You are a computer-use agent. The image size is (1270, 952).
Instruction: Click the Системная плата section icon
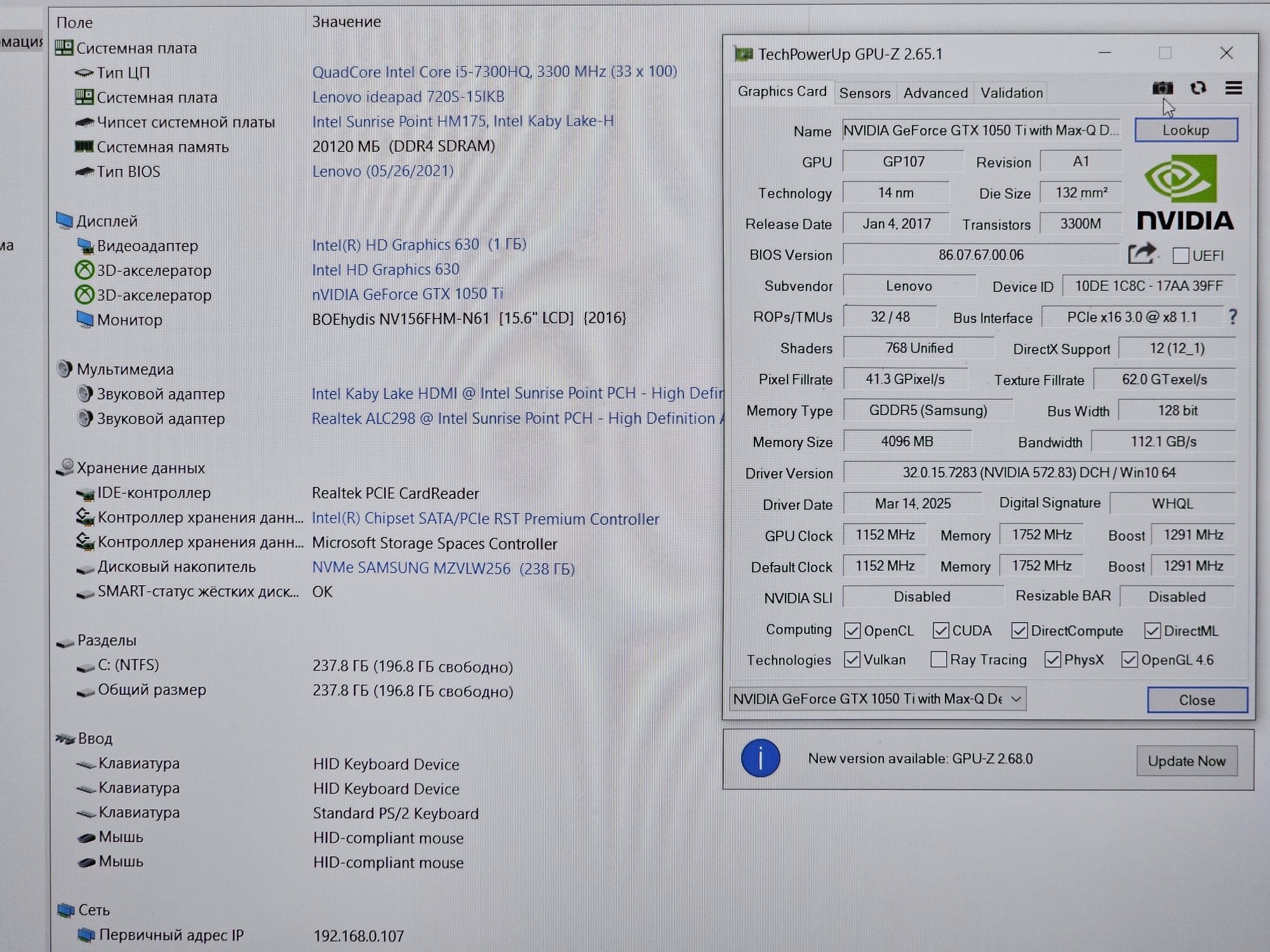click(64, 48)
